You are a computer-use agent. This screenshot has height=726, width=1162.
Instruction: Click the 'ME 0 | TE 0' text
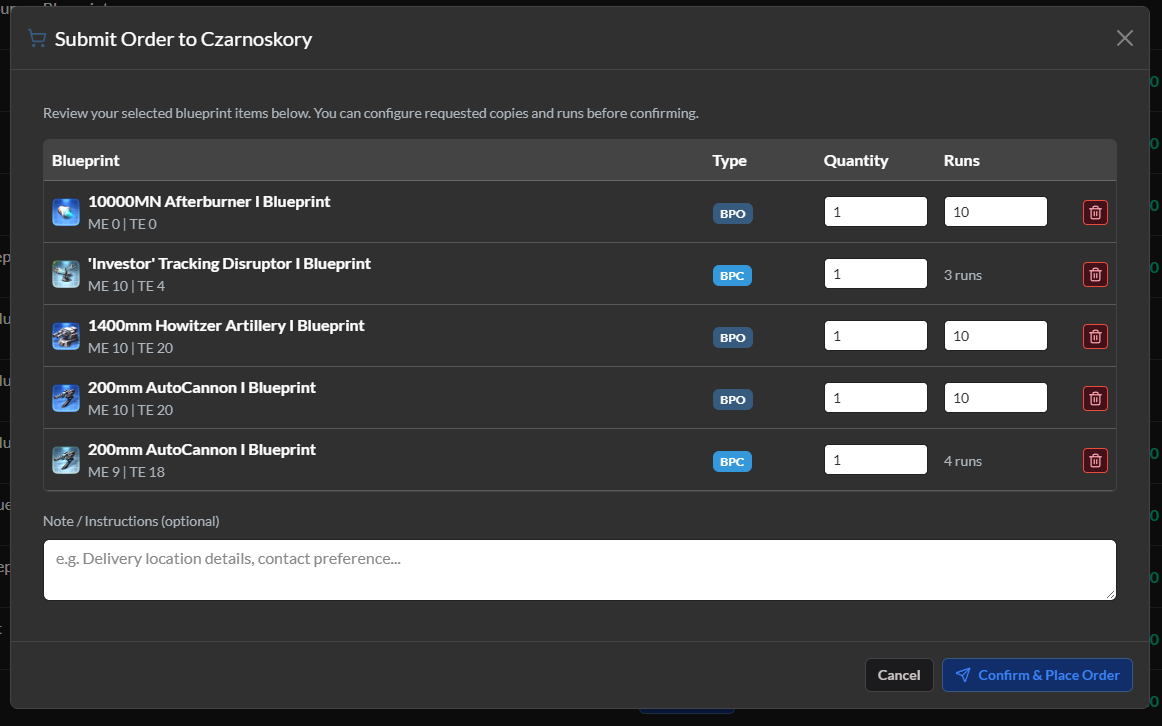[122, 224]
